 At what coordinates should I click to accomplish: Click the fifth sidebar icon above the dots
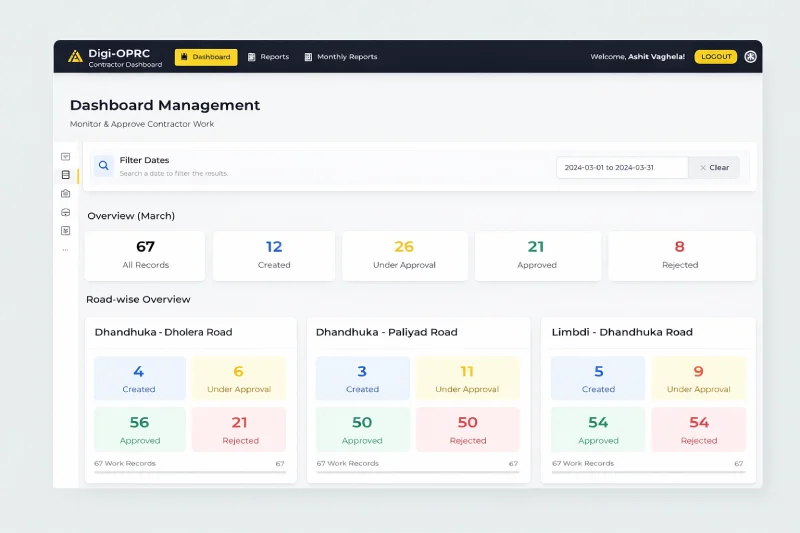pos(65,230)
